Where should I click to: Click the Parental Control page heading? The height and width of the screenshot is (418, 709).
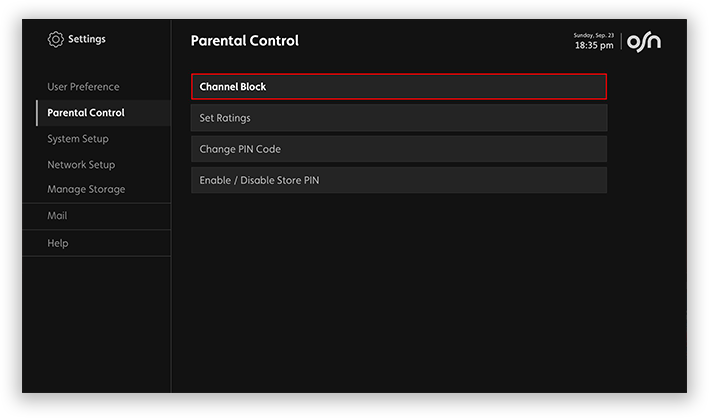[x=244, y=41]
